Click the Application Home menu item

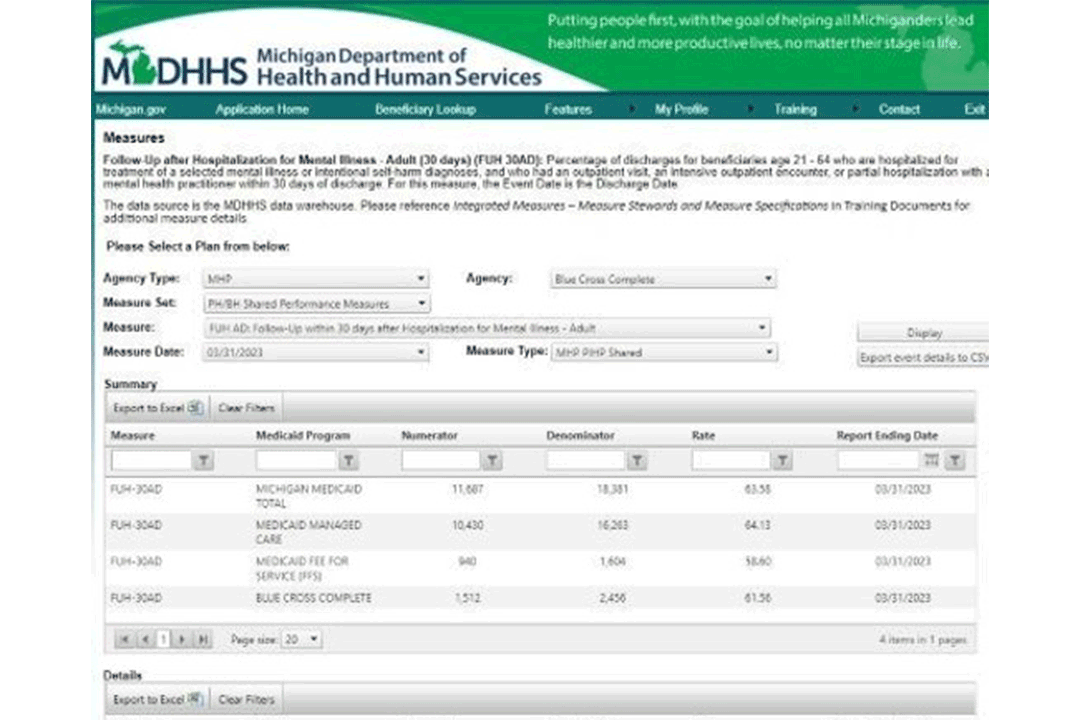pyautogui.click(x=262, y=109)
